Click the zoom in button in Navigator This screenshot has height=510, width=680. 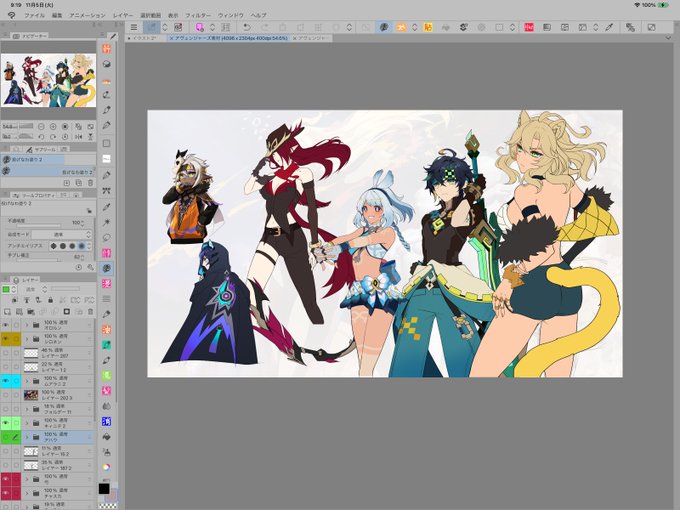pyautogui.click(x=53, y=127)
